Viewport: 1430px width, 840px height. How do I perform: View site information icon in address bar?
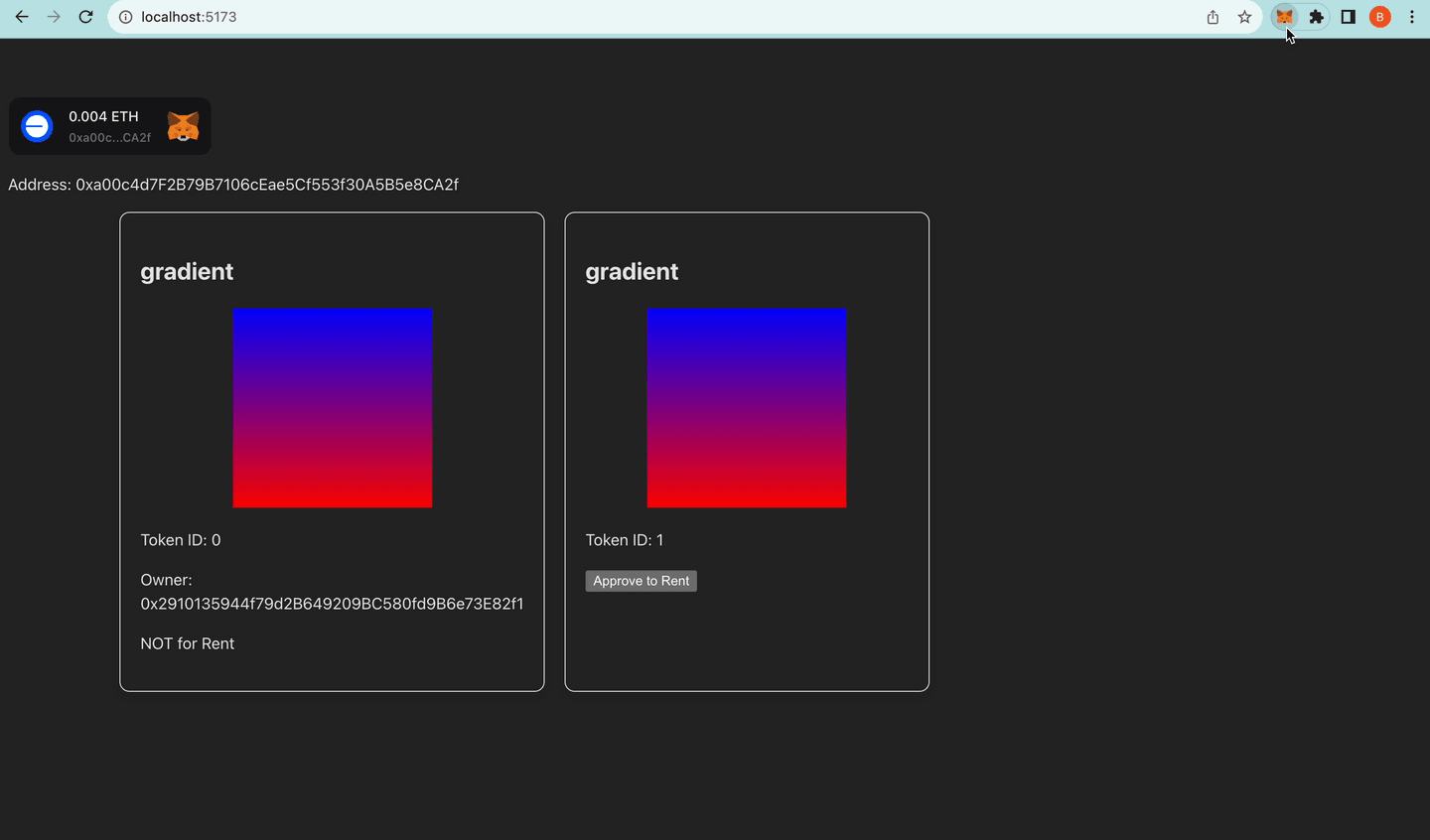point(125,17)
